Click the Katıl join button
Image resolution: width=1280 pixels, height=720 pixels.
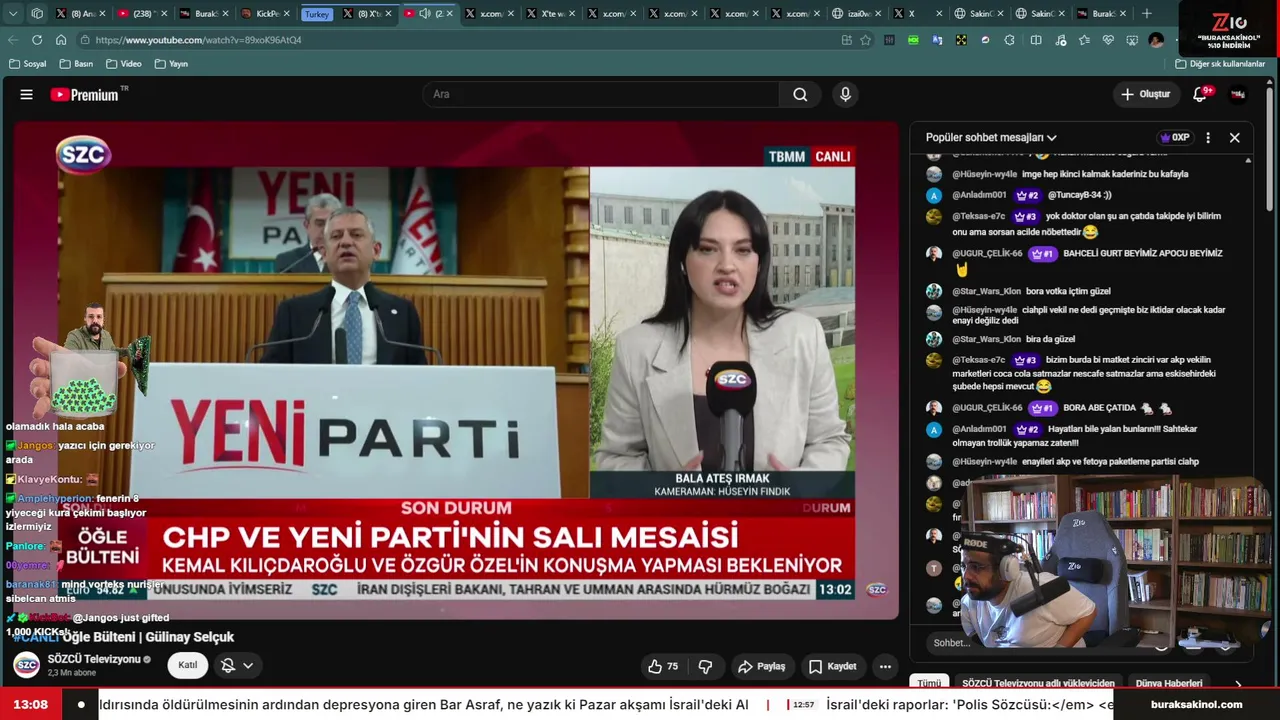click(x=188, y=665)
